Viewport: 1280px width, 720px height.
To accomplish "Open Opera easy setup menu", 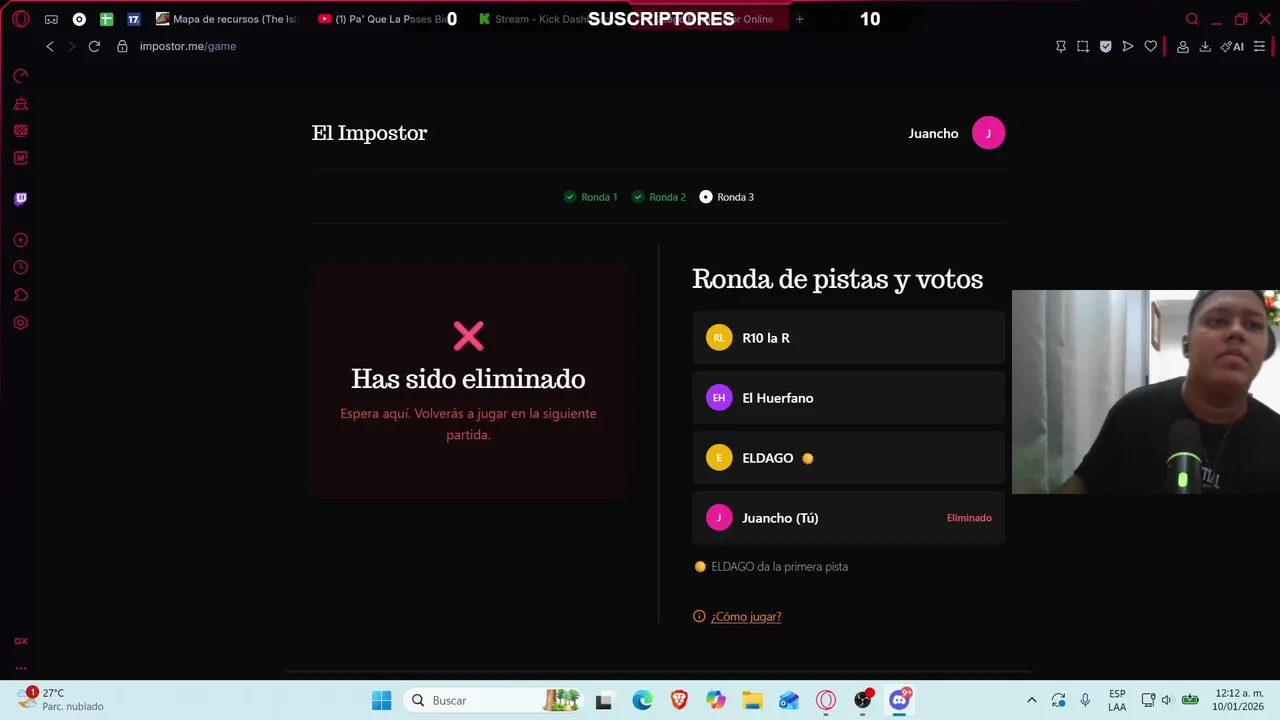I will [1260, 46].
